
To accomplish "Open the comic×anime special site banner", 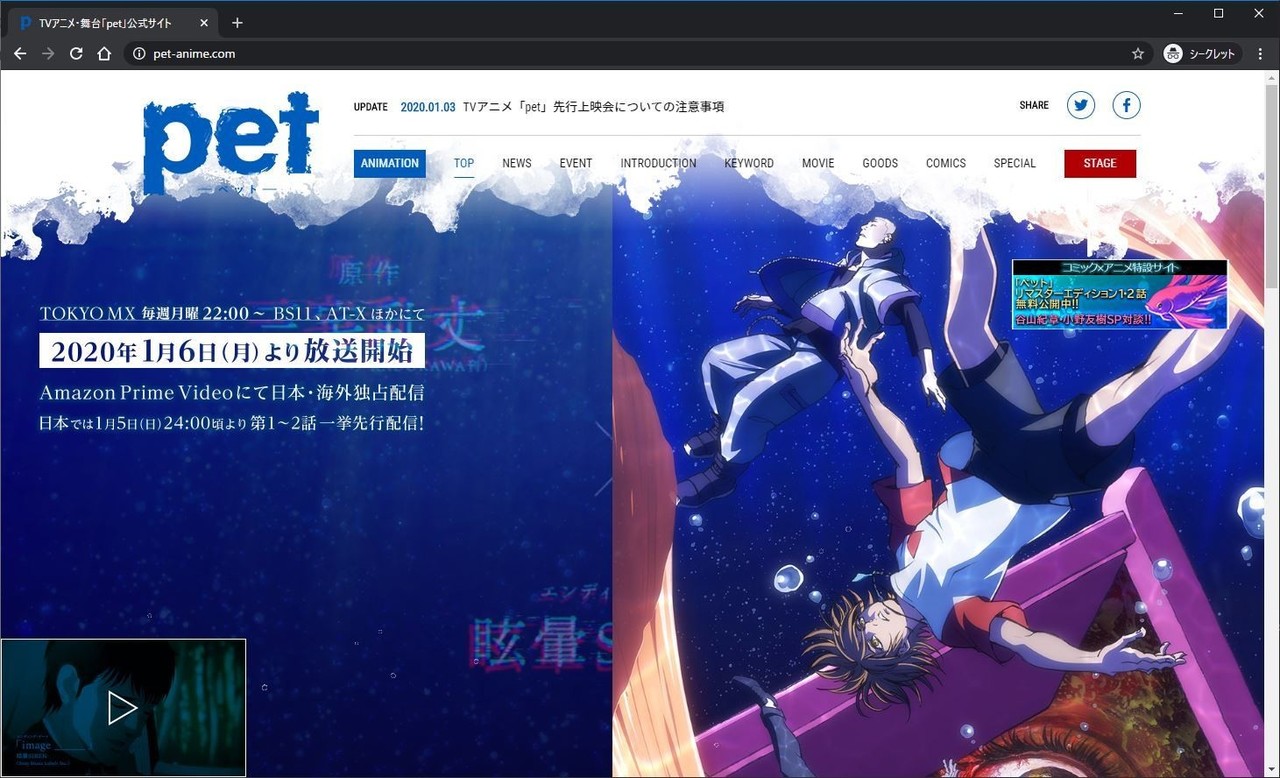I will tap(1119, 295).
